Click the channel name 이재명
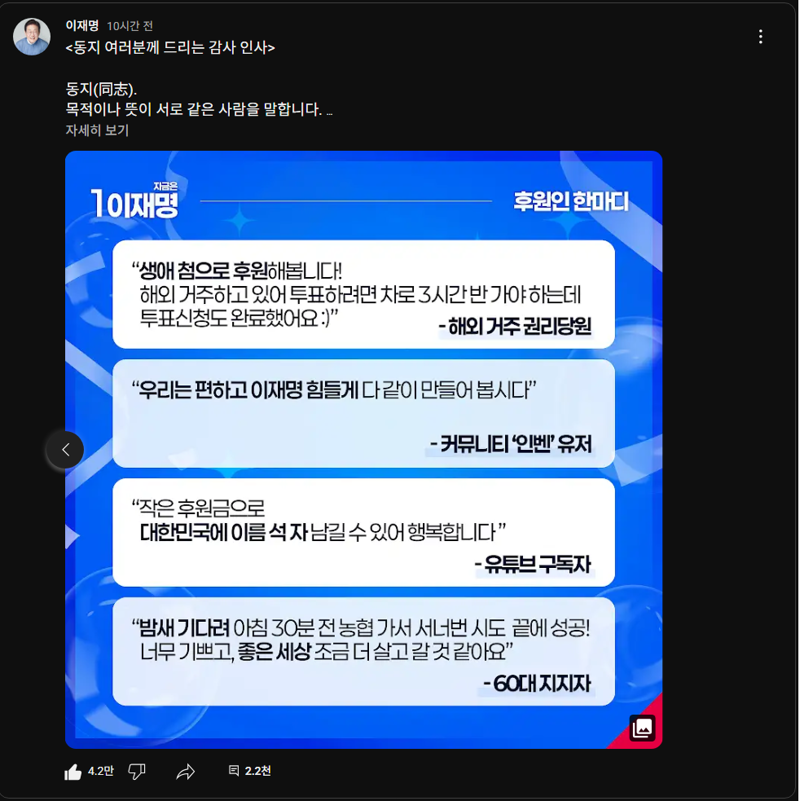 click(82, 26)
